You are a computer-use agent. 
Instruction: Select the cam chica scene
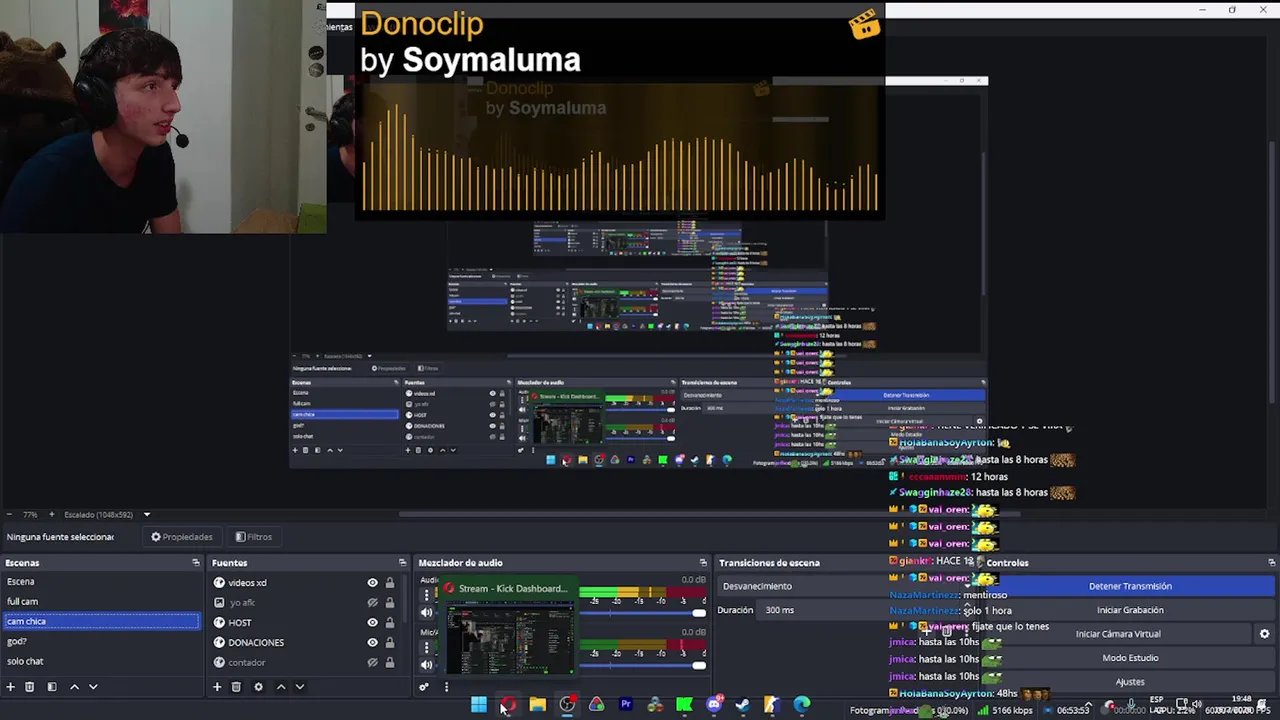tap(101, 621)
